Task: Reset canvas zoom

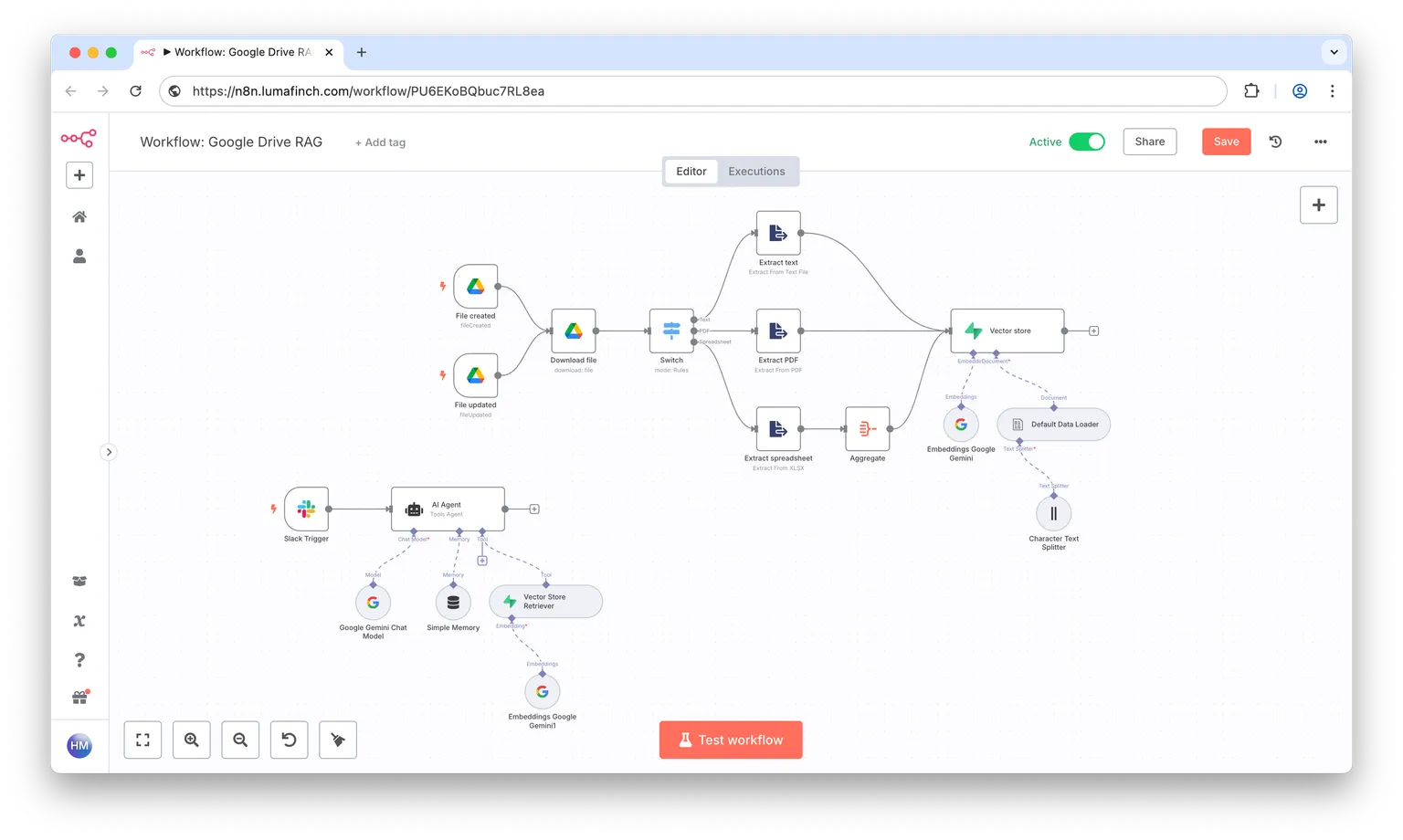Action: click(x=289, y=740)
